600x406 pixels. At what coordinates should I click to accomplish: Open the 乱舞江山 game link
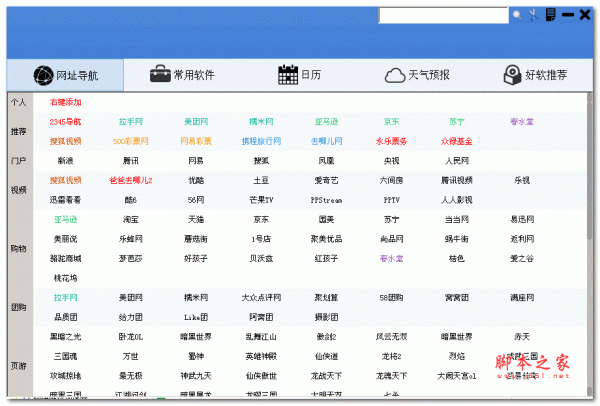pyautogui.click(x=261, y=337)
